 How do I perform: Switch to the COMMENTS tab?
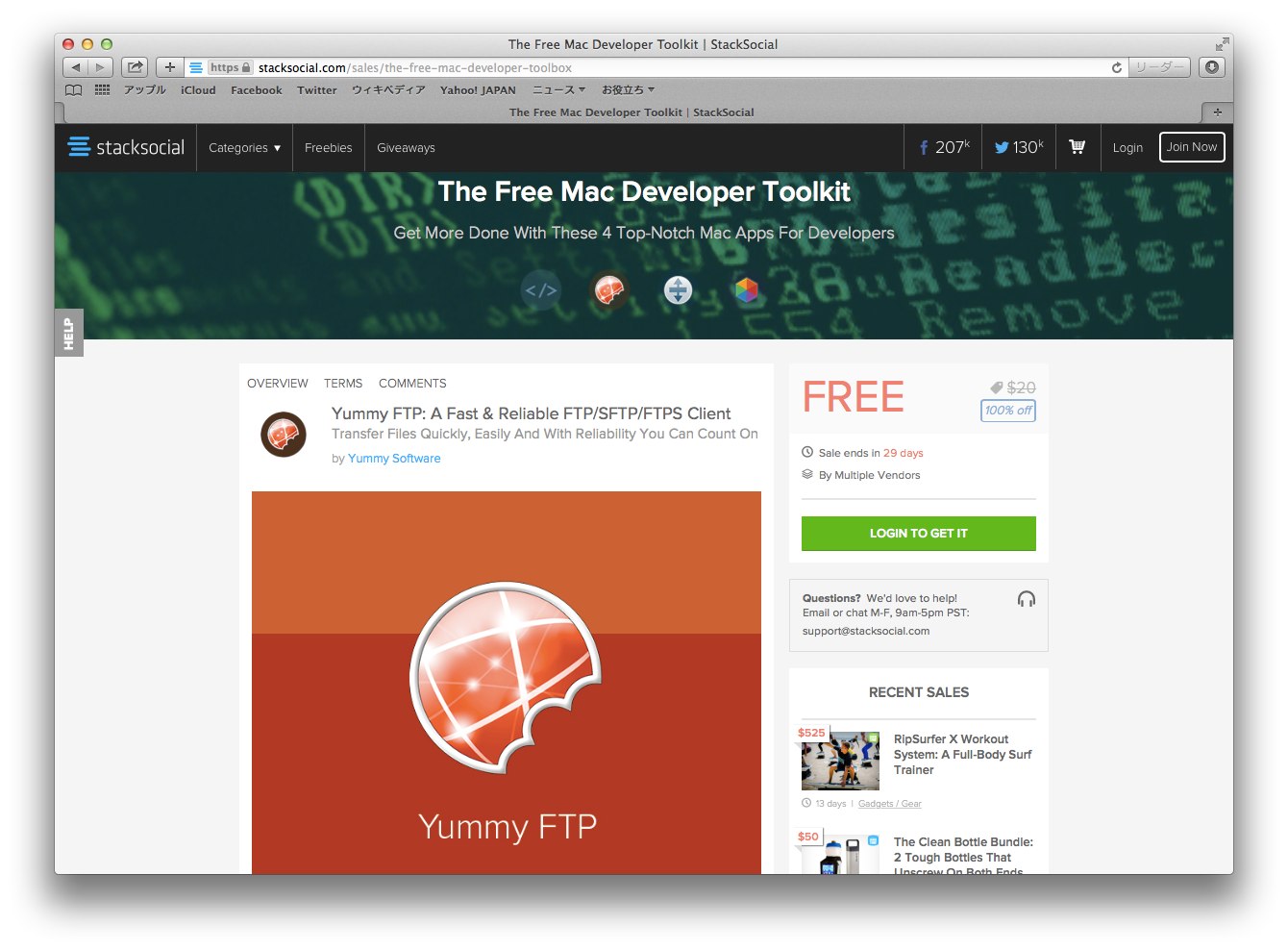pos(412,384)
